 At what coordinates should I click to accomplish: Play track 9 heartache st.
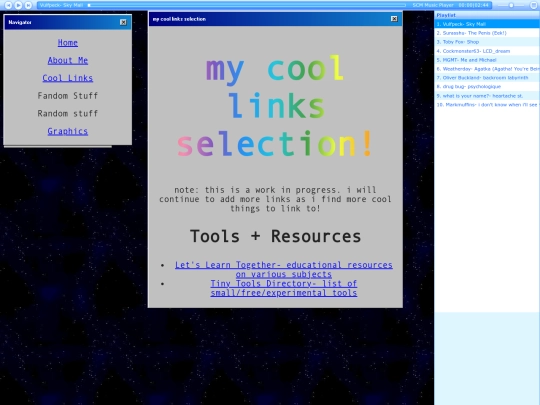click(487, 96)
